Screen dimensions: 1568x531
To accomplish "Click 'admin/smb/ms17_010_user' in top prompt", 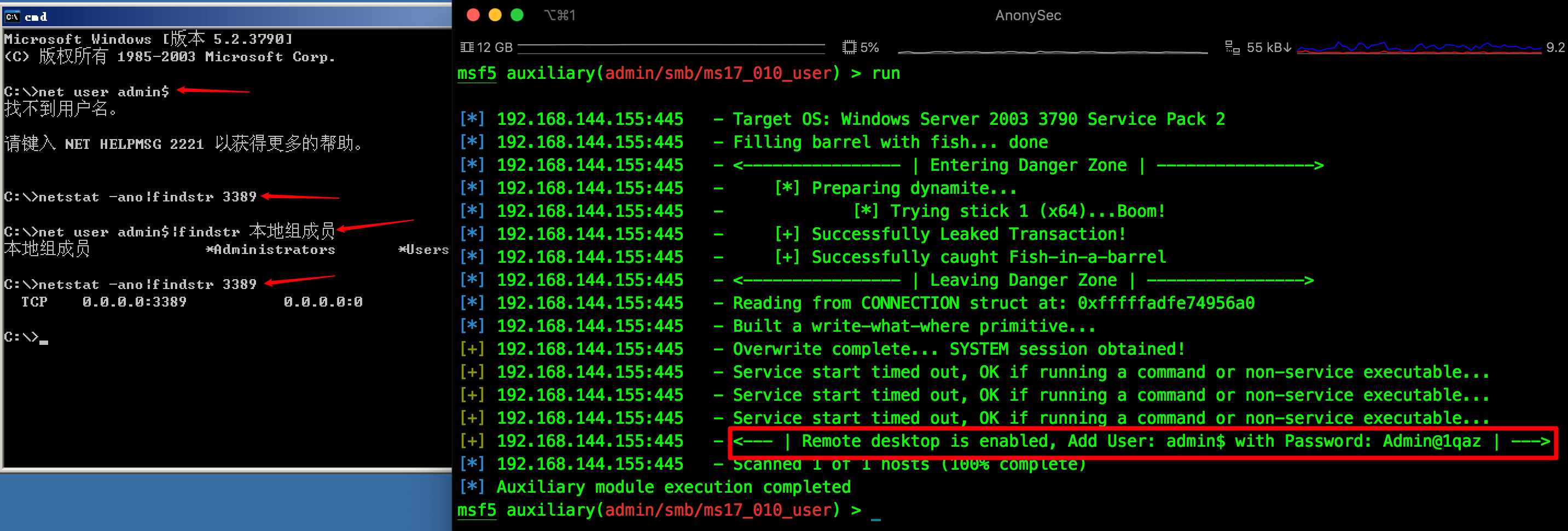I will (718, 73).
